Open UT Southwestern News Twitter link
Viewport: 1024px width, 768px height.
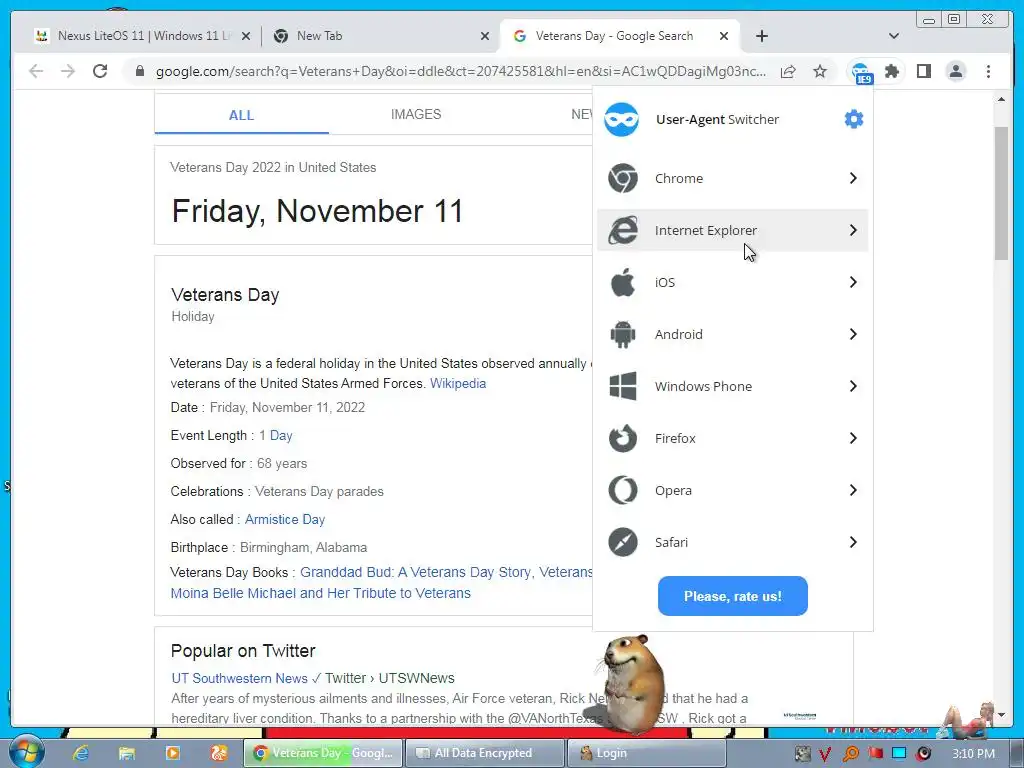[240, 678]
